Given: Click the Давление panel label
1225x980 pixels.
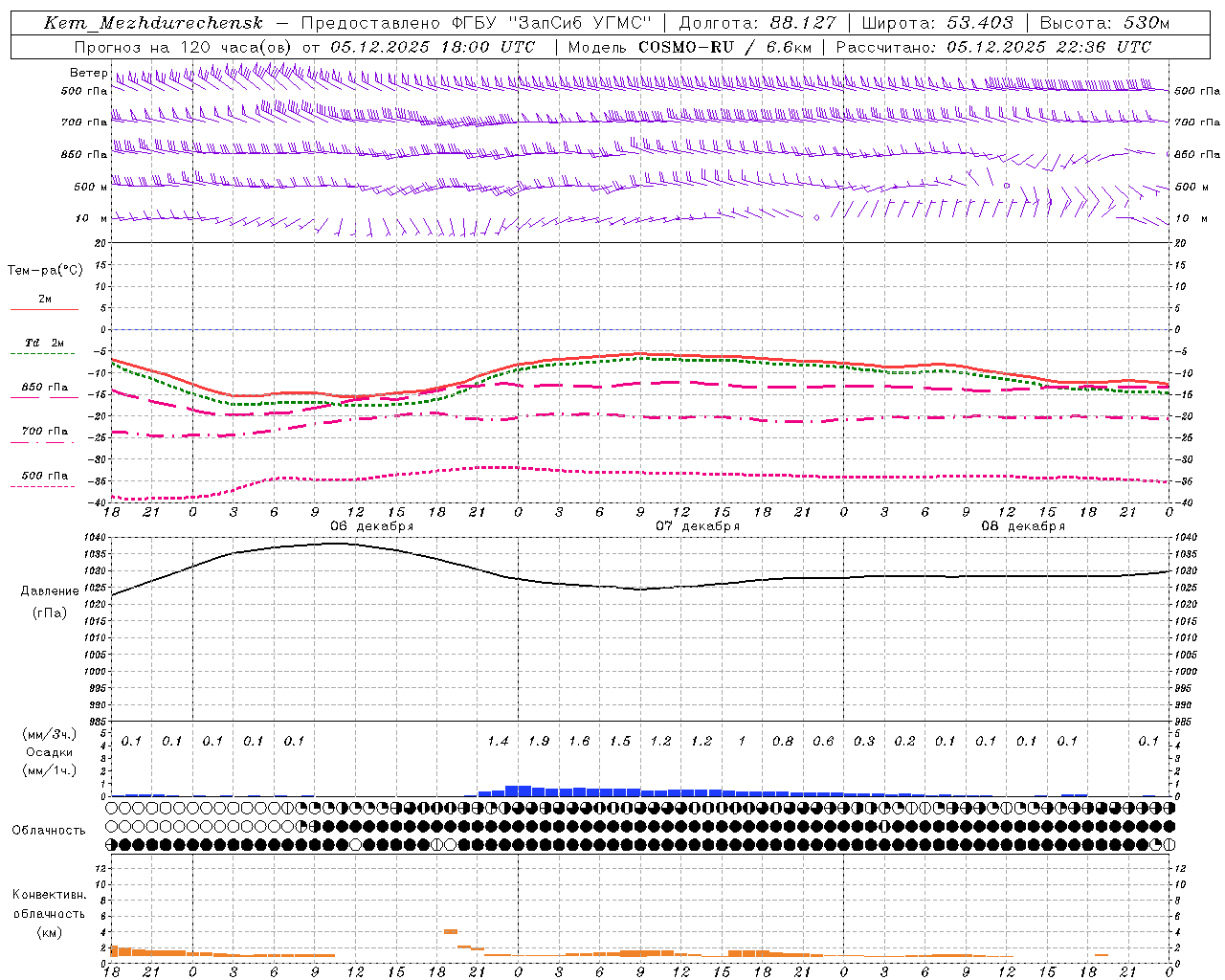Looking at the screenshot, I should pyautogui.click(x=50, y=591).
